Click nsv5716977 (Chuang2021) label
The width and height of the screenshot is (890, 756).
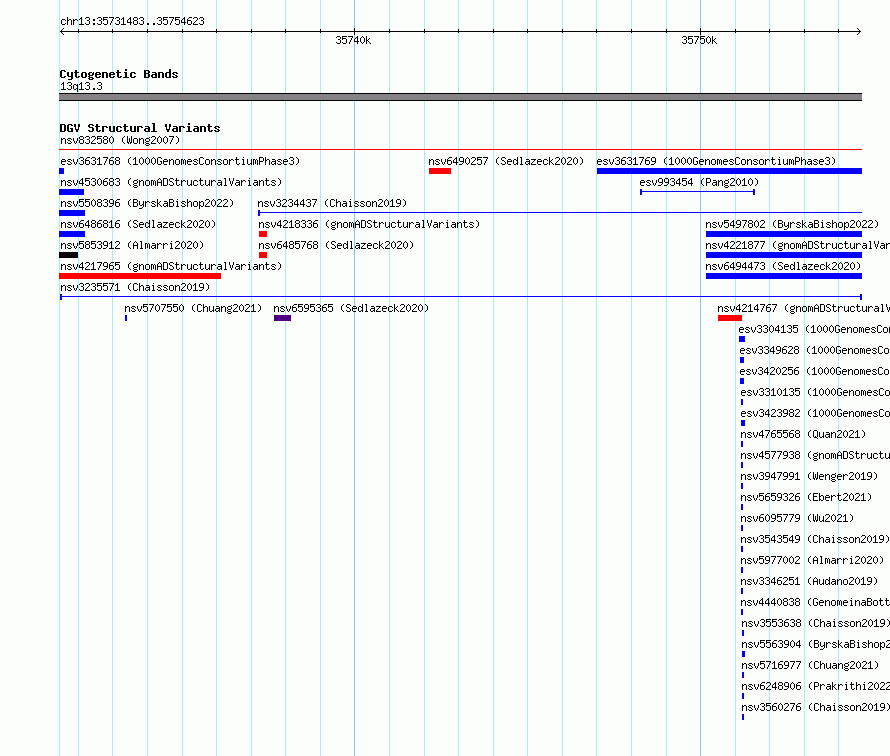point(810,665)
